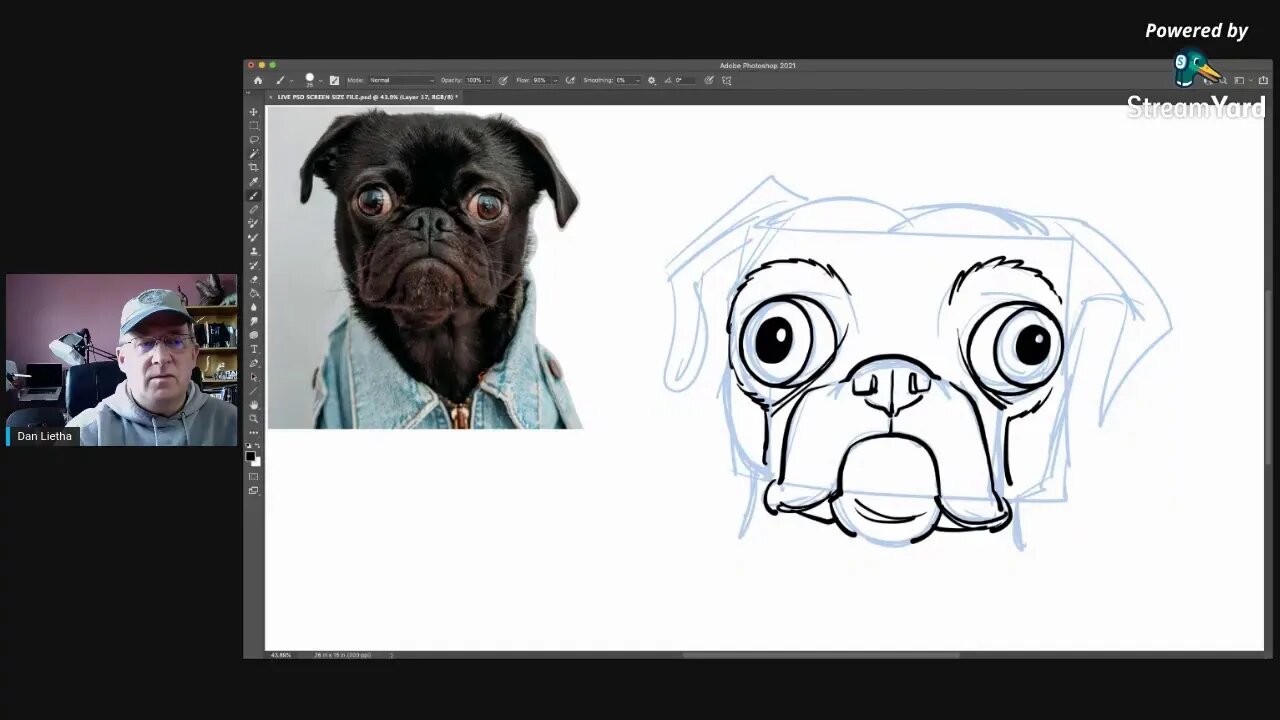
Task: Open the symmetry paint options butterfly icon
Action: click(726, 80)
